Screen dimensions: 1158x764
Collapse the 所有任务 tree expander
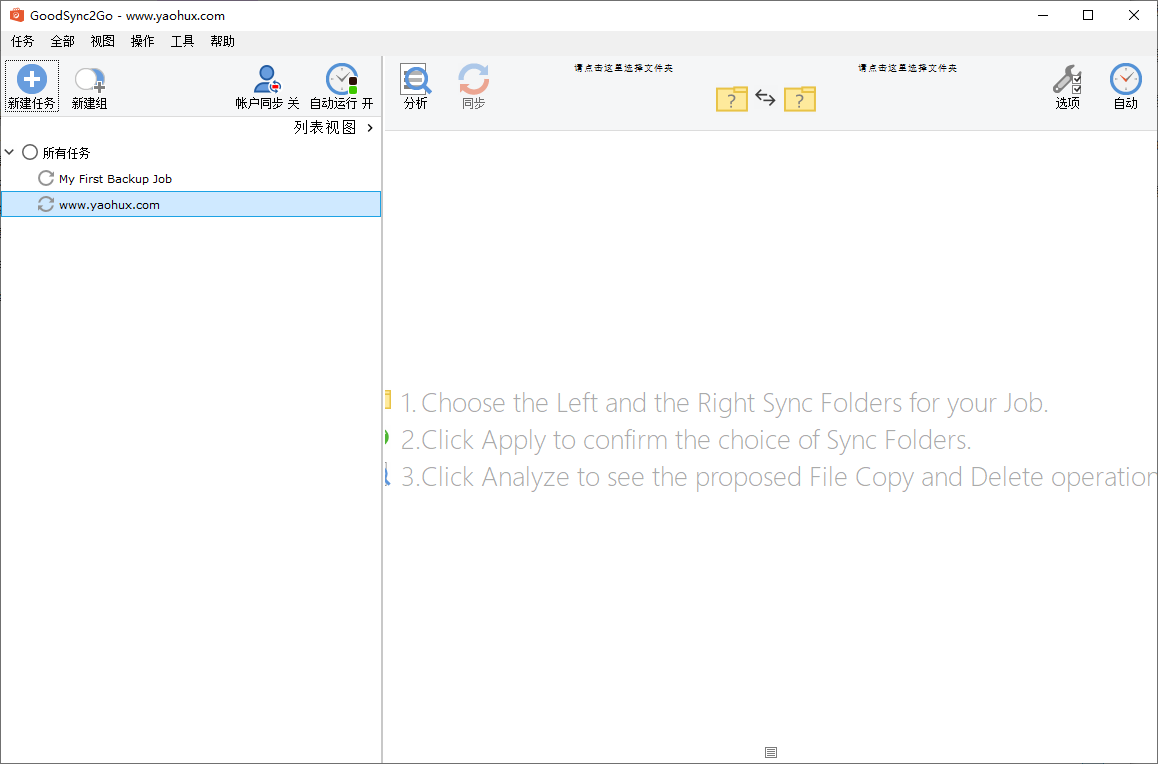[x=9, y=152]
